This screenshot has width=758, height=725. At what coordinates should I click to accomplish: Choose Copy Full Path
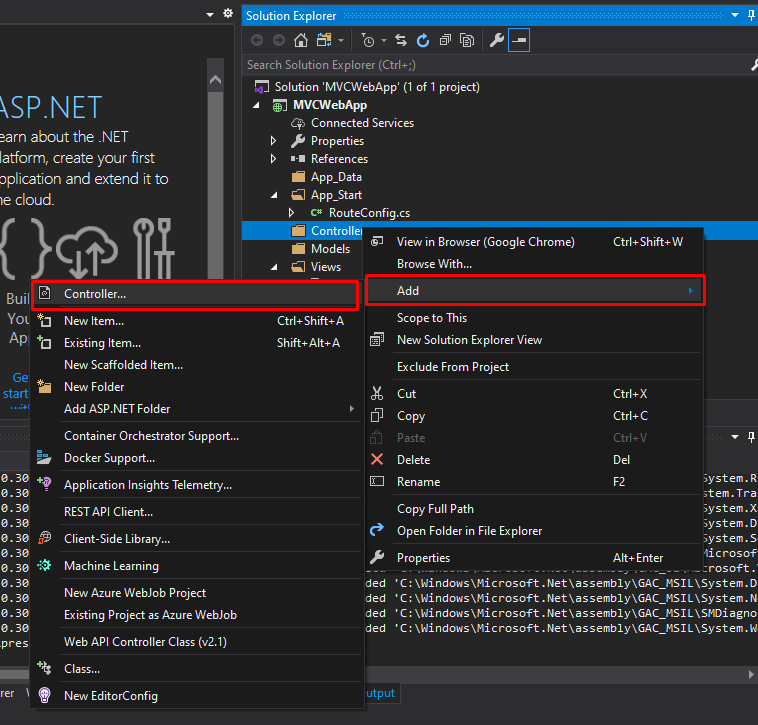tap(534, 508)
